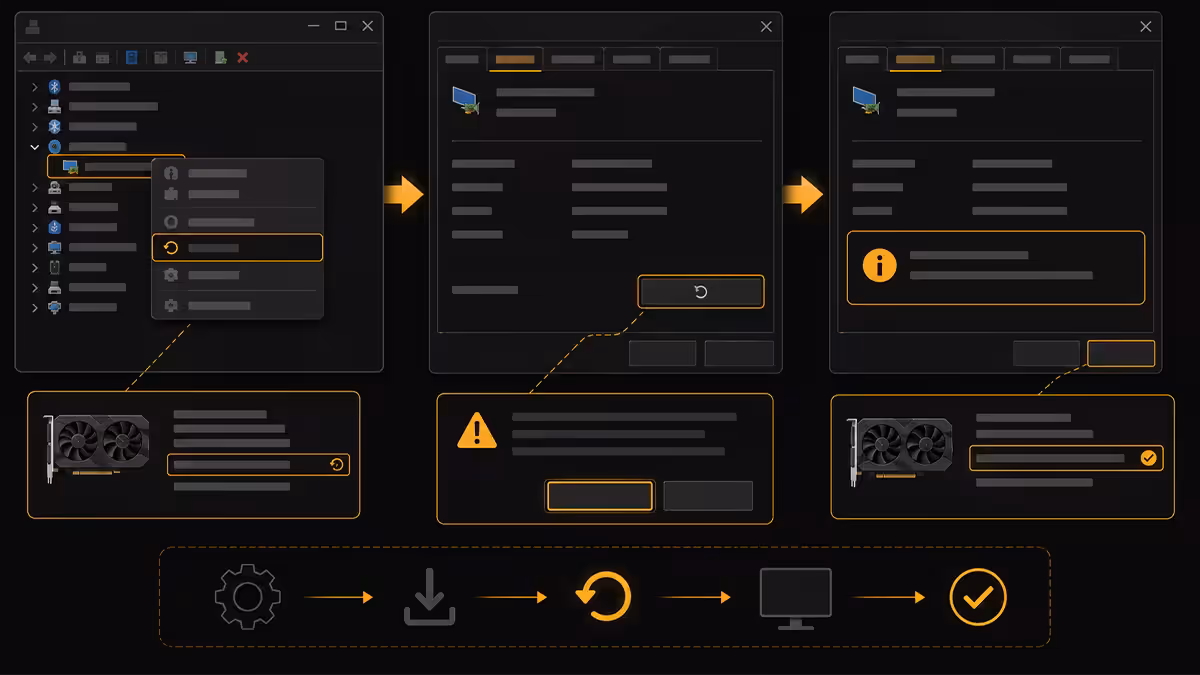The image size is (1200, 675).
Task: Click the phone-shaped device icon in the tree
Action: (55, 267)
